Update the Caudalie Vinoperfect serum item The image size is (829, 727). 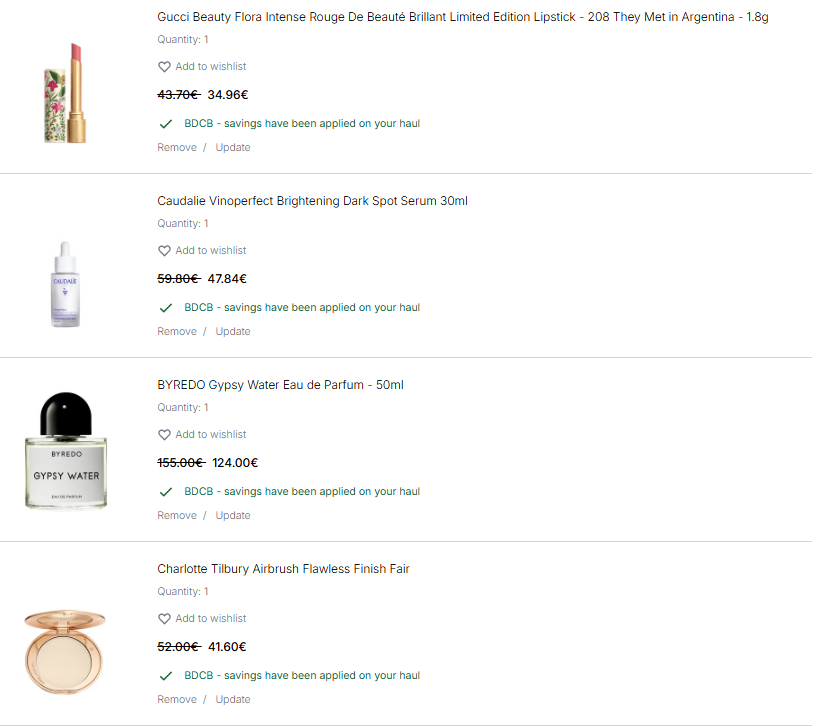pos(233,332)
